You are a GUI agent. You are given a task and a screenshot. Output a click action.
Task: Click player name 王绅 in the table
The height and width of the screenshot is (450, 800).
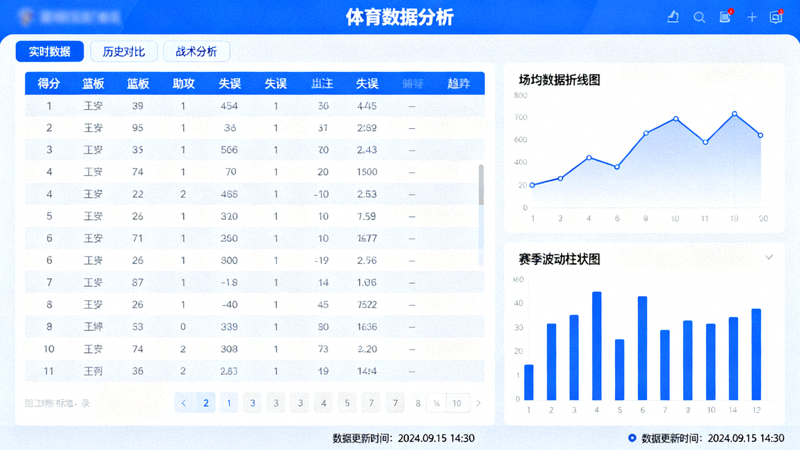coord(93,327)
